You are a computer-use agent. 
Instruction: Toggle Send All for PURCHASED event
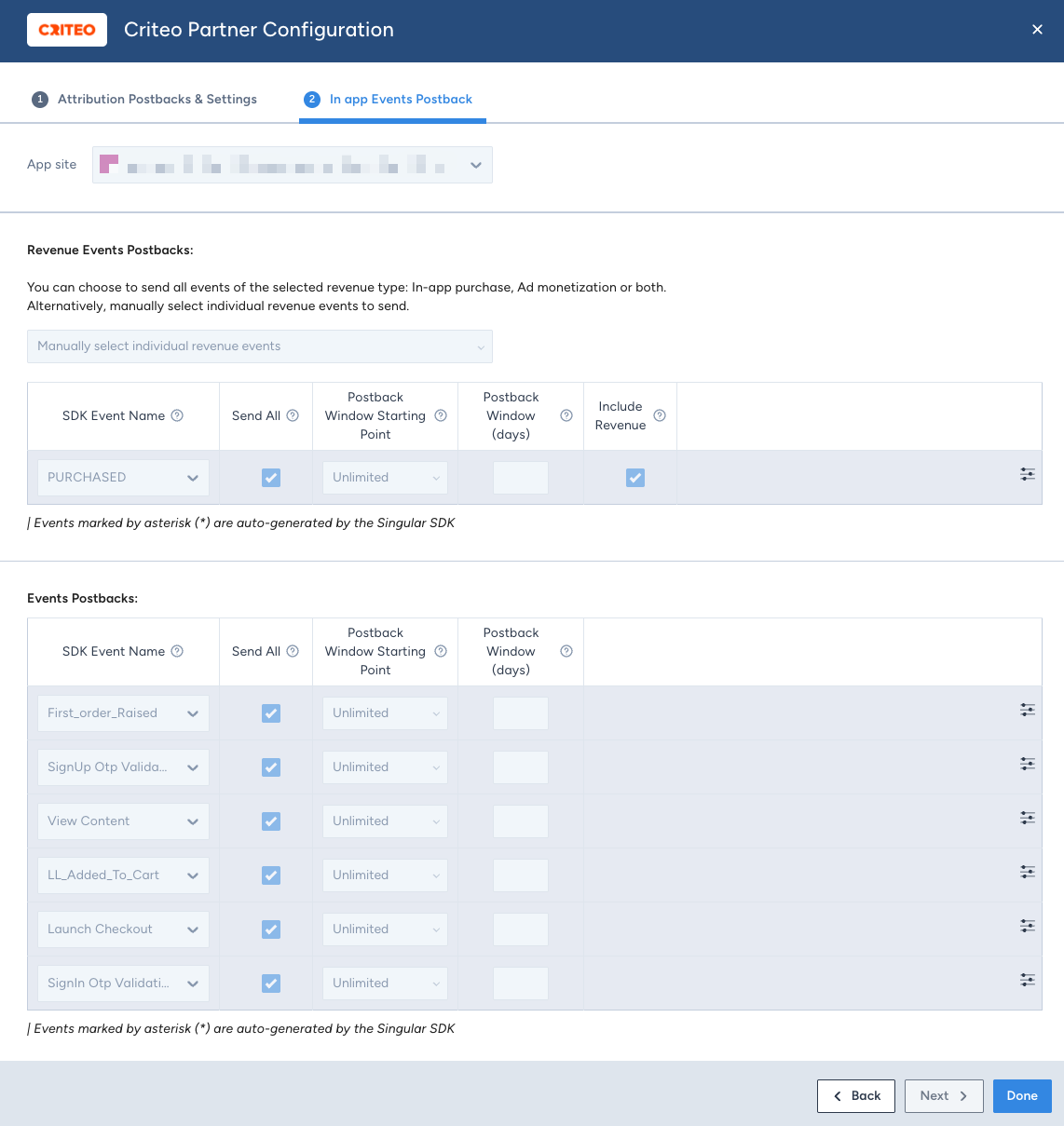coord(271,478)
